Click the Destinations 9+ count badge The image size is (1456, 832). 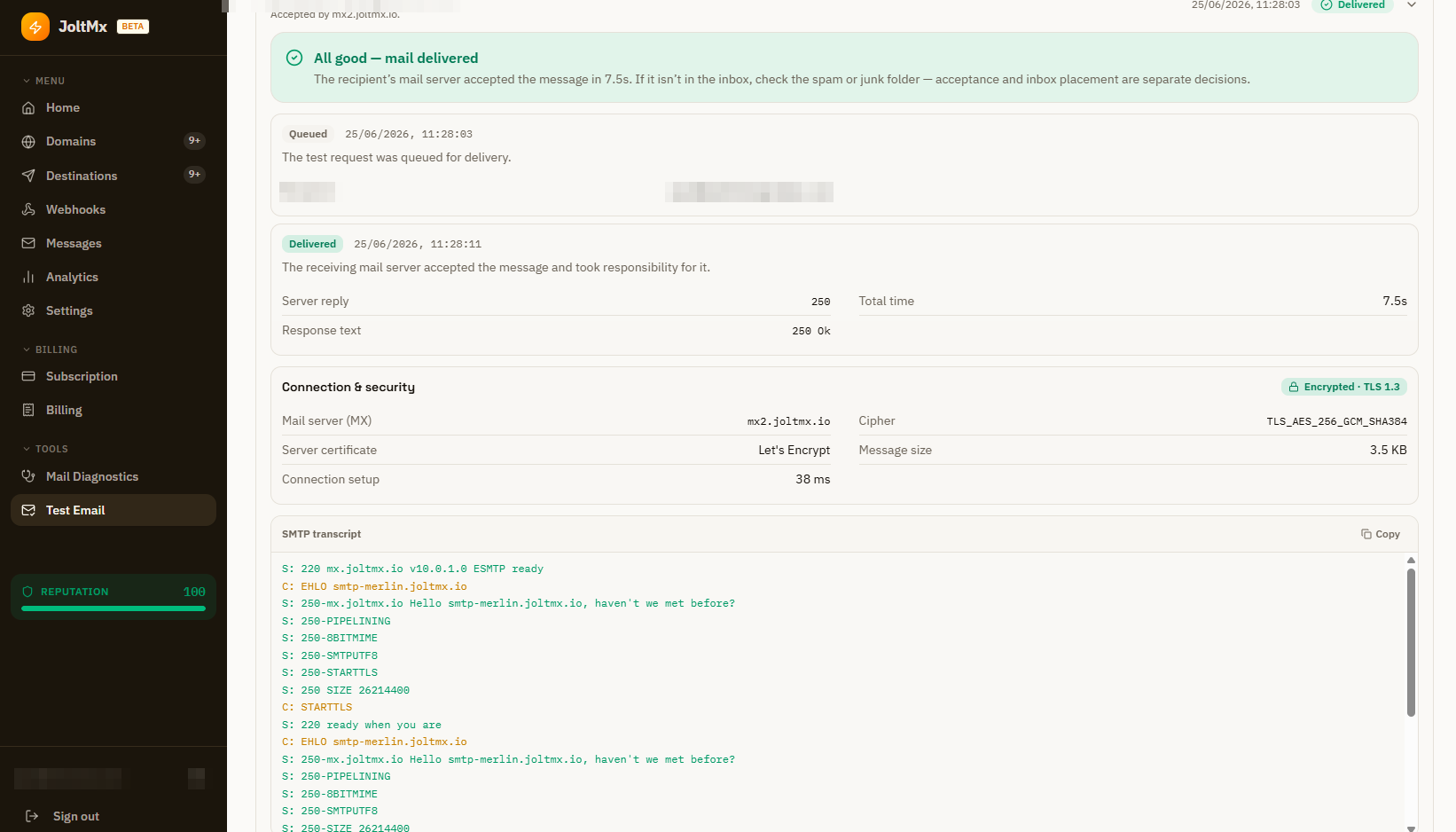[194, 174]
